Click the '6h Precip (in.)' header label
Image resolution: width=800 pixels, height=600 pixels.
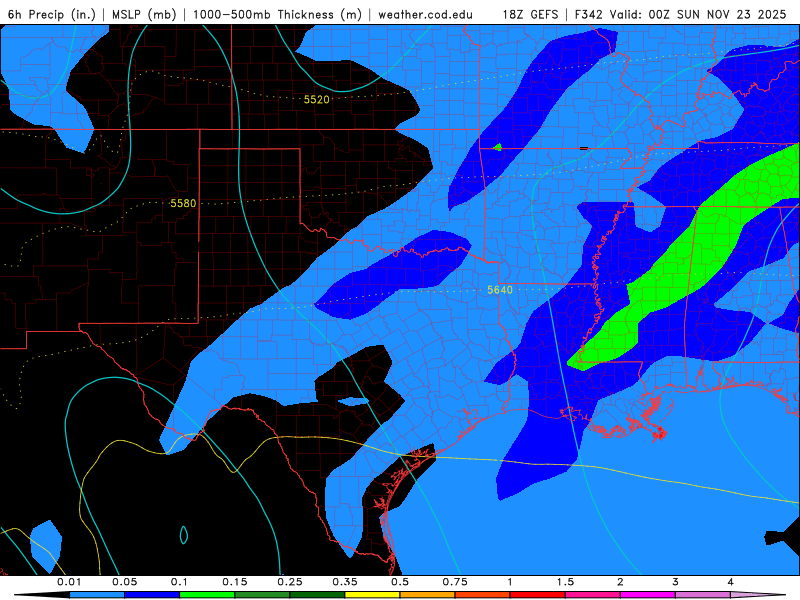tap(52, 14)
